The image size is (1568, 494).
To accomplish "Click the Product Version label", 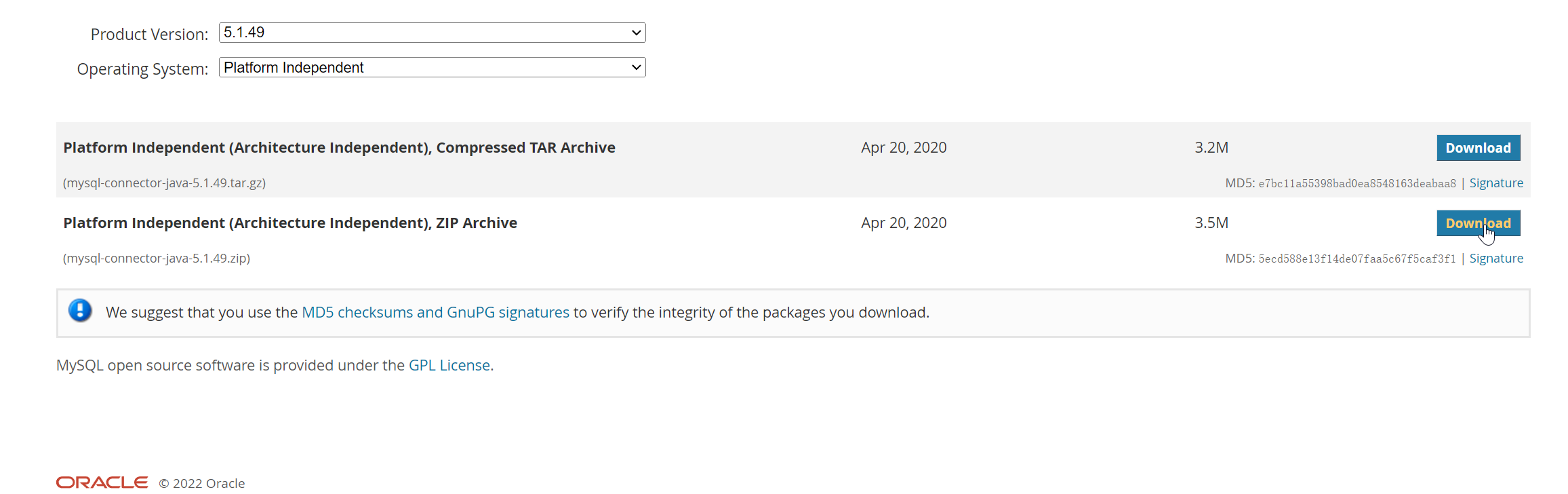I will (x=149, y=35).
